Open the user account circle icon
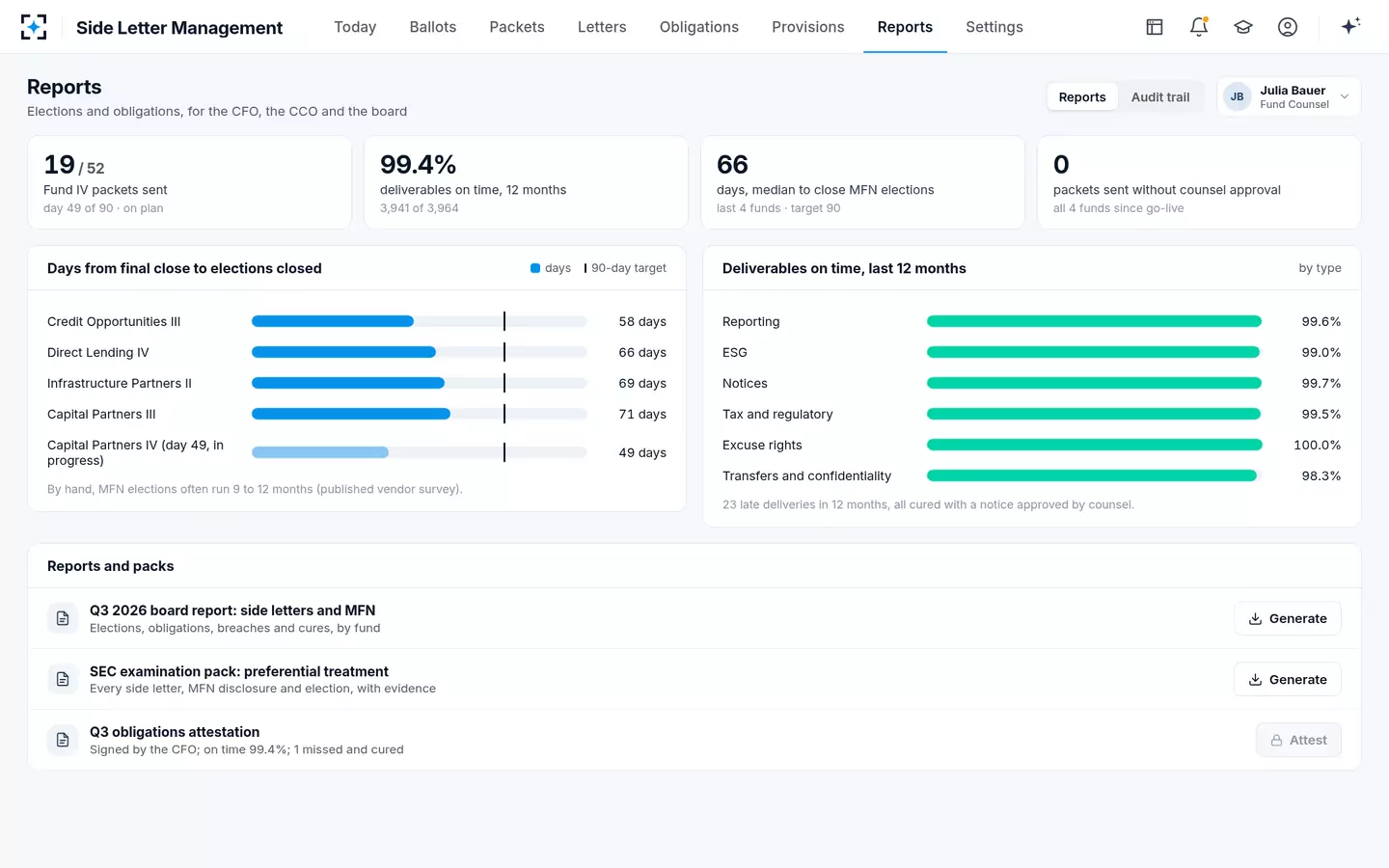 [x=1288, y=27]
